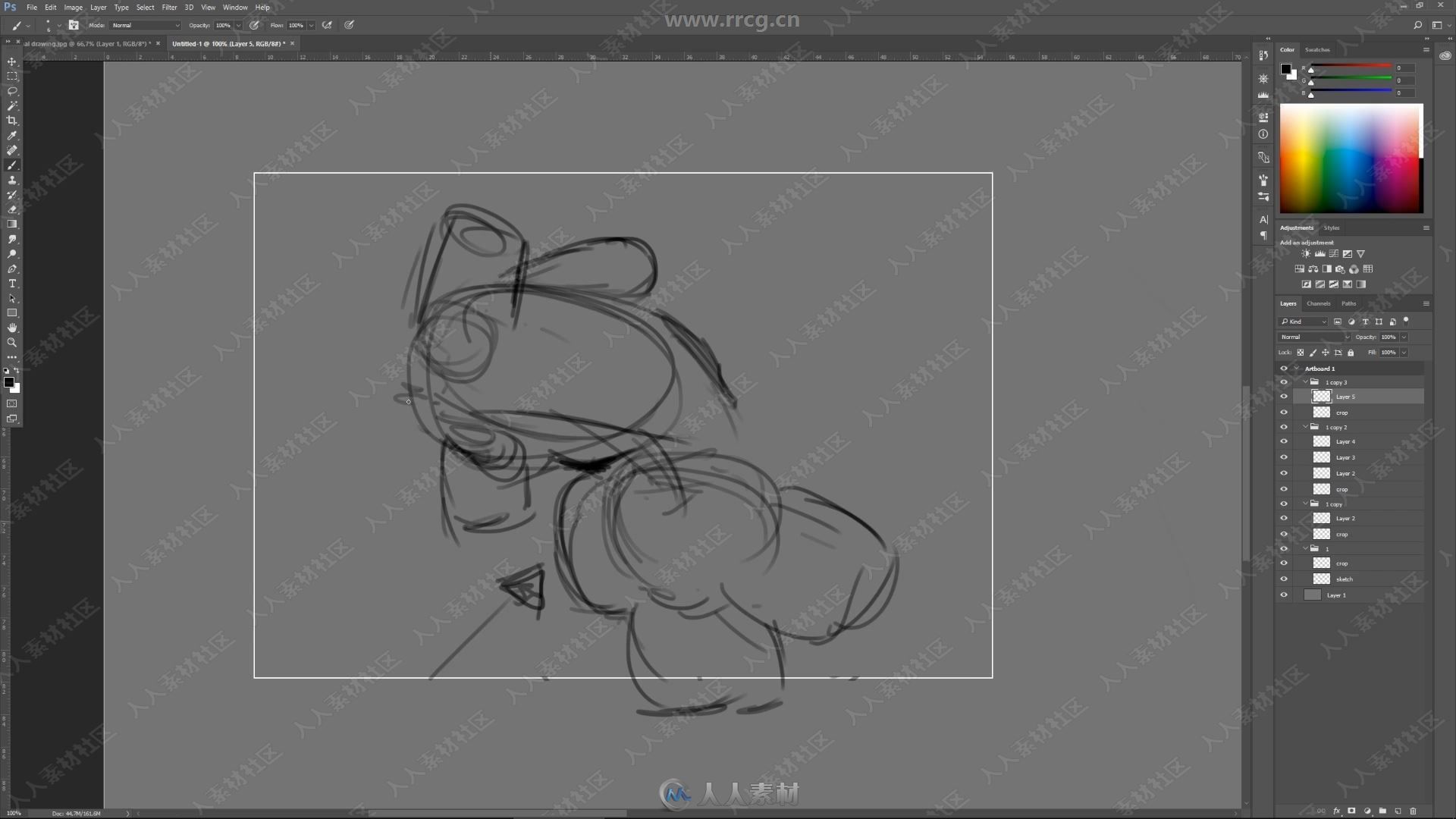Collapse the group named 1
Image resolution: width=1456 pixels, height=819 pixels.
pyautogui.click(x=1306, y=548)
